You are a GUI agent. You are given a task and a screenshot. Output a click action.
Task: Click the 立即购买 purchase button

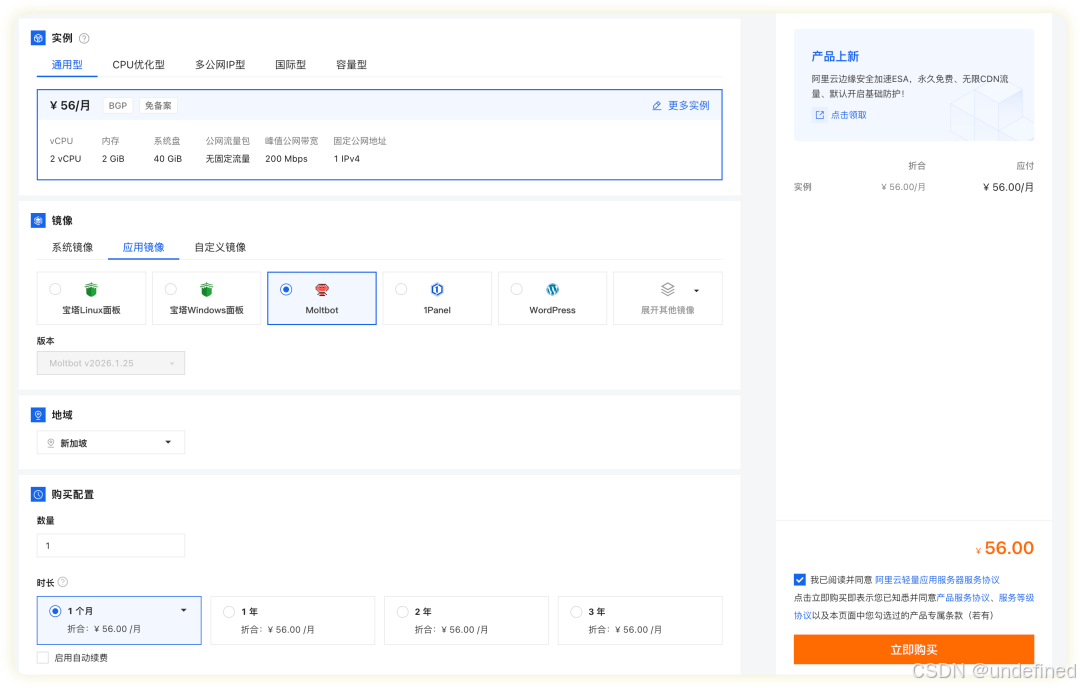tap(913, 649)
